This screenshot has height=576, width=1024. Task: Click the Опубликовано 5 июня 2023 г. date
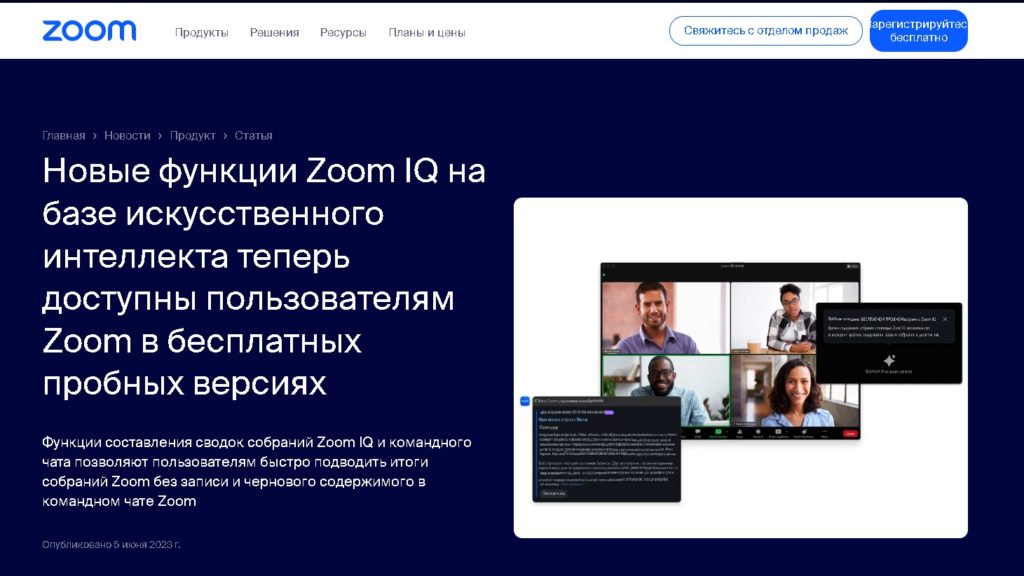click(x=111, y=544)
